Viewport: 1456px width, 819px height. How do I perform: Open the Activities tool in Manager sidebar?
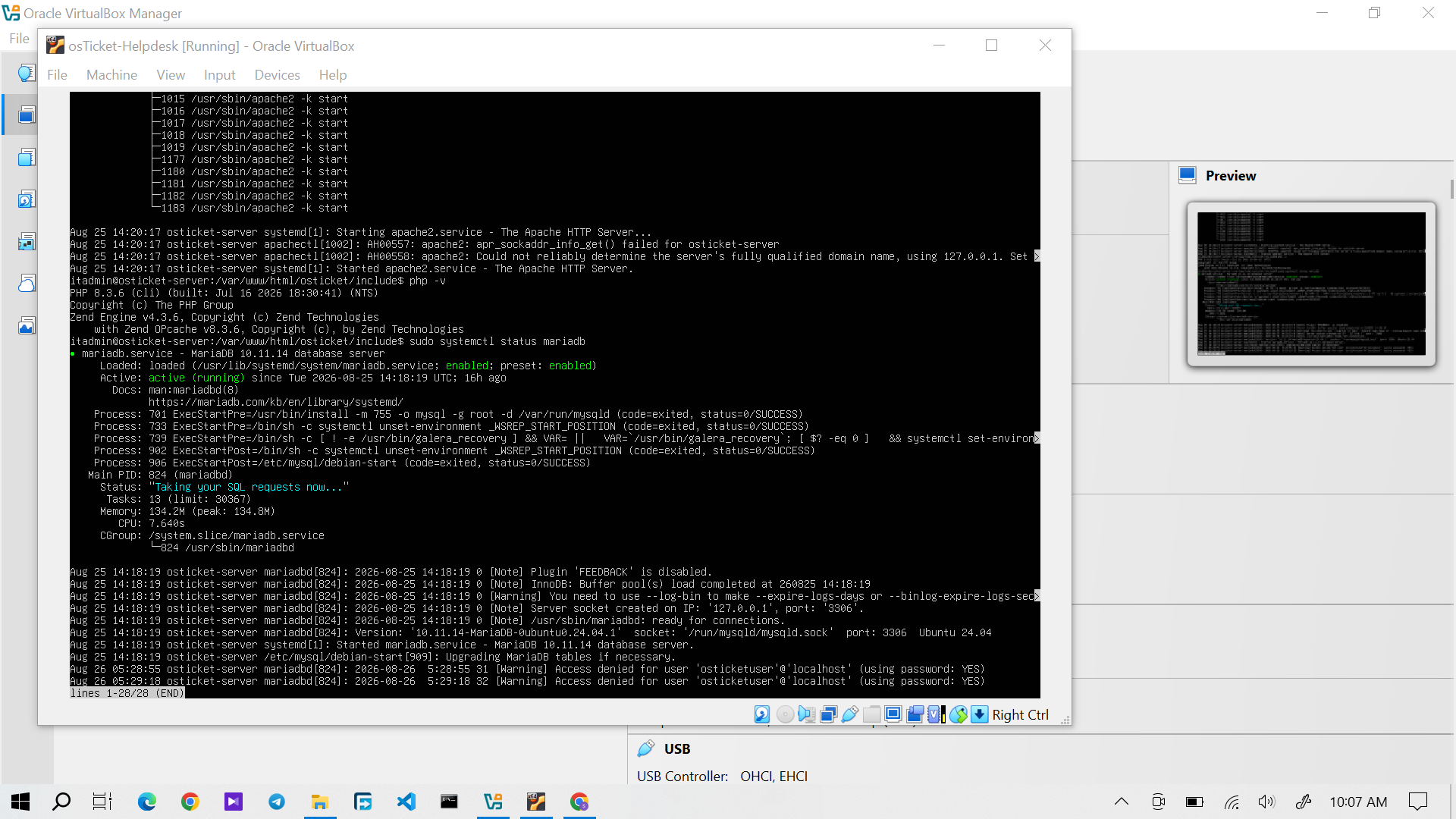pyautogui.click(x=27, y=326)
